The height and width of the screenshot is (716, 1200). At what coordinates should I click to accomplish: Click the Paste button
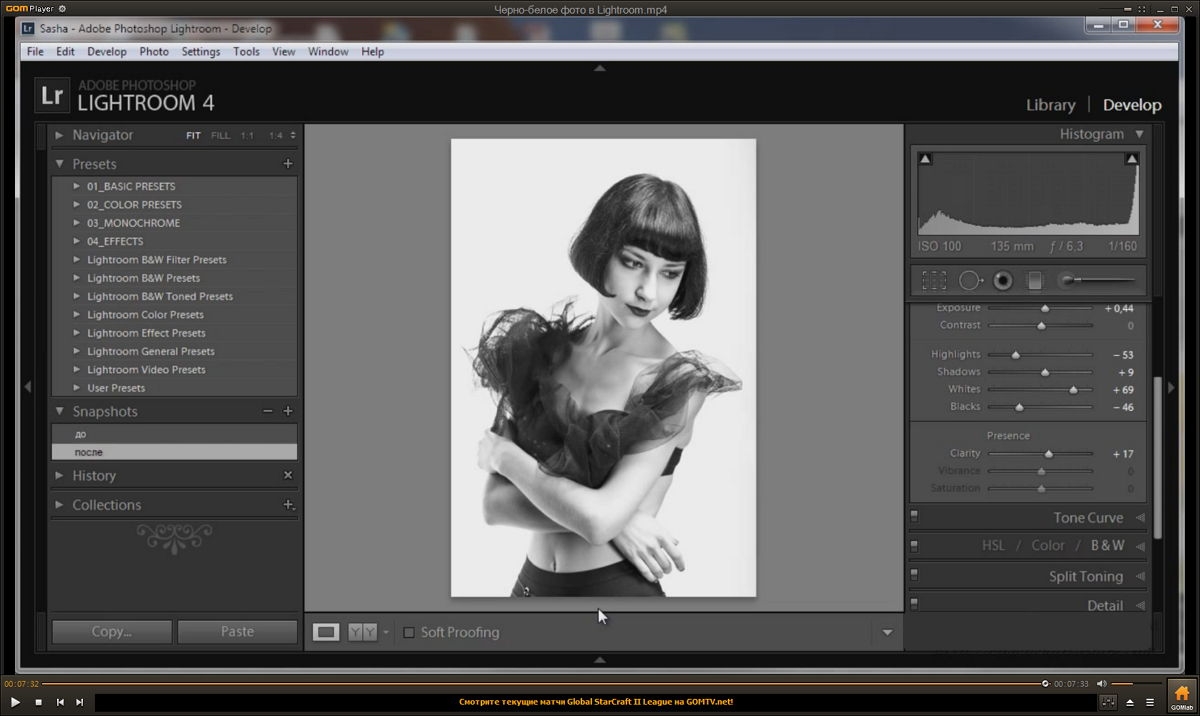(237, 631)
